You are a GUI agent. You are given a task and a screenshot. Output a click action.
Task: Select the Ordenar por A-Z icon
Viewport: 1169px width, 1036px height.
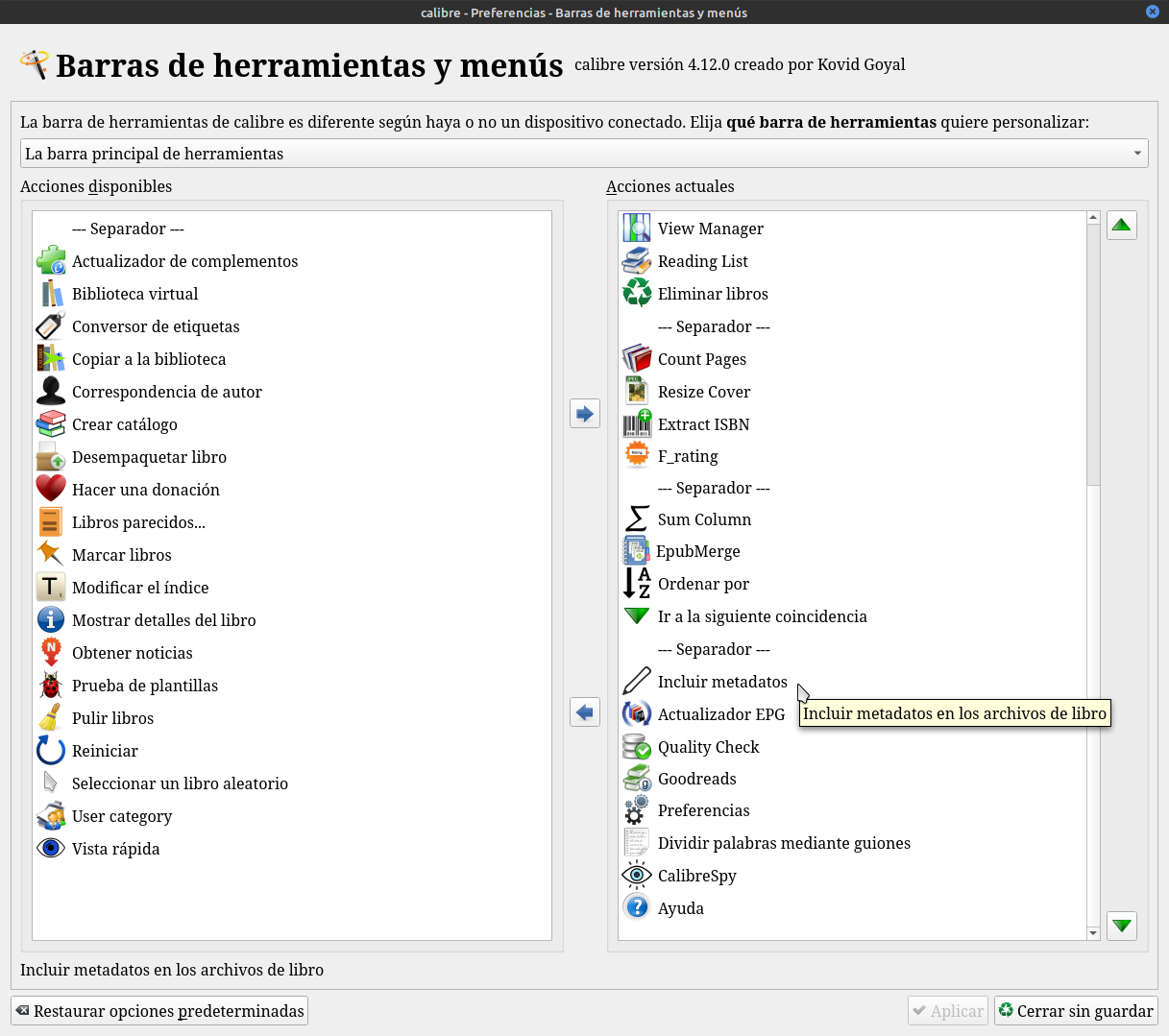tap(637, 584)
